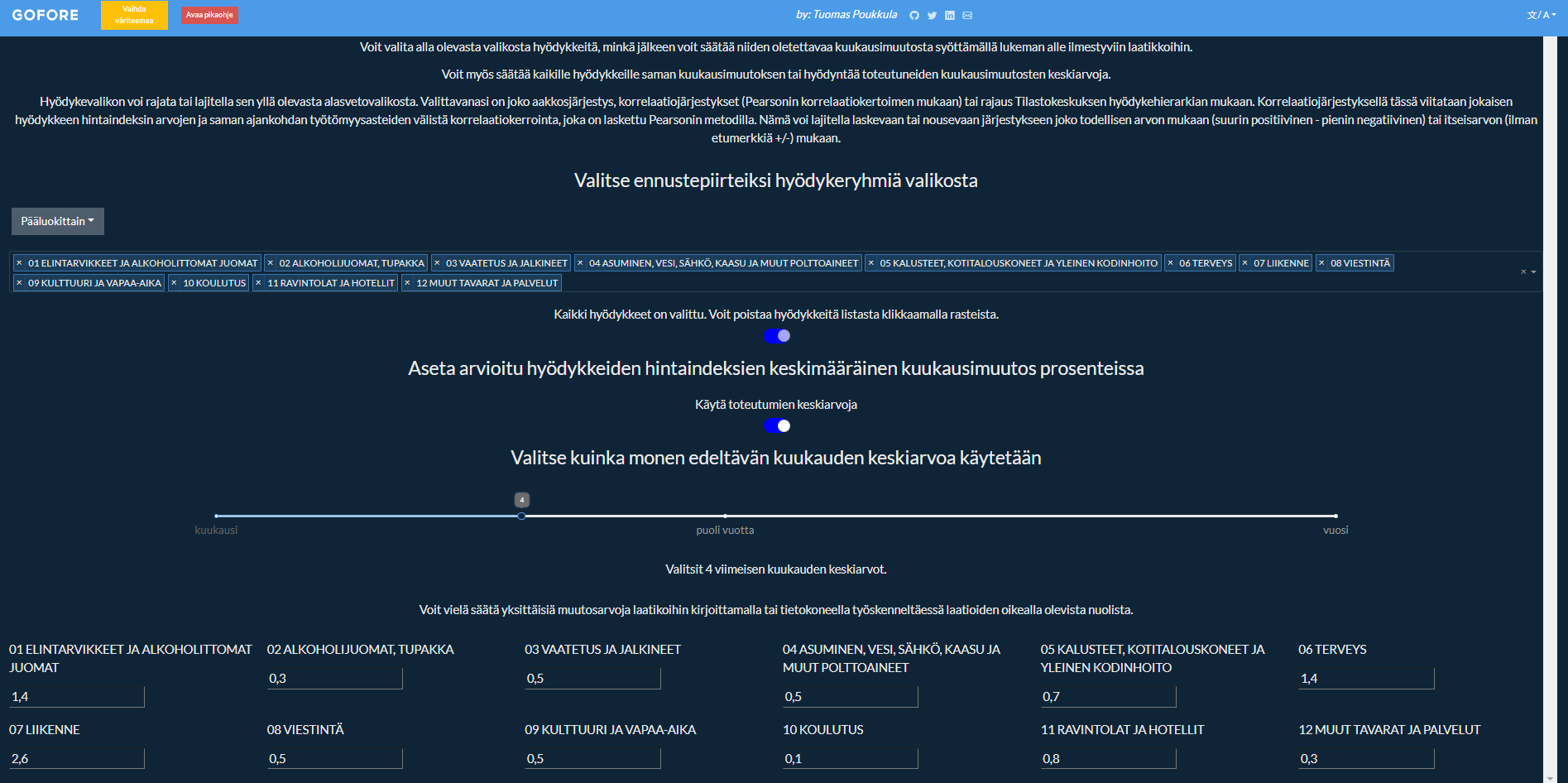Click the 'Vaihda väriteemaa' button
Image resolution: width=1568 pixels, height=783 pixels.
pos(134,15)
